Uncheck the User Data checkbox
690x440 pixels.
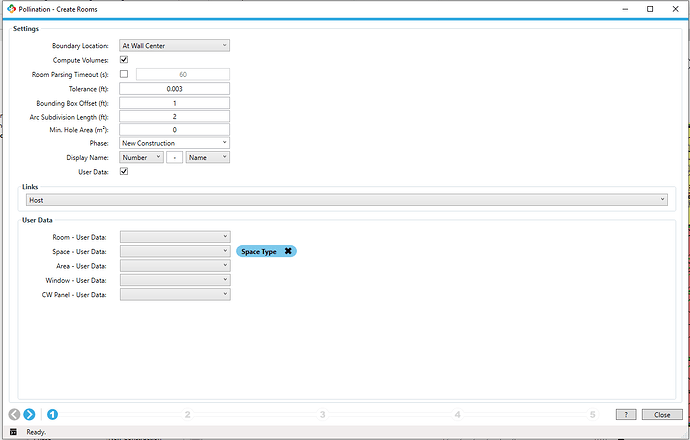coord(124,172)
